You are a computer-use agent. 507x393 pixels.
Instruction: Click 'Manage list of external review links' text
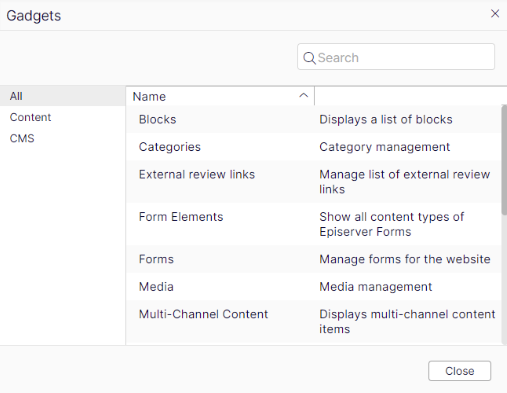click(x=405, y=182)
